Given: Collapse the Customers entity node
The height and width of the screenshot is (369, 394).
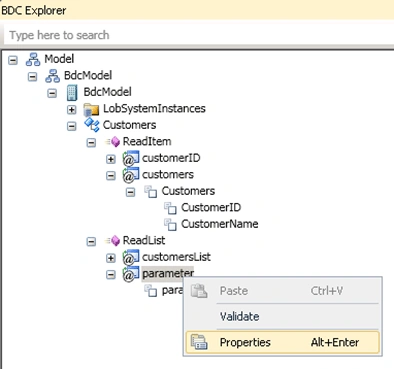Looking at the screenshot, I should click(x=72, y=126).
